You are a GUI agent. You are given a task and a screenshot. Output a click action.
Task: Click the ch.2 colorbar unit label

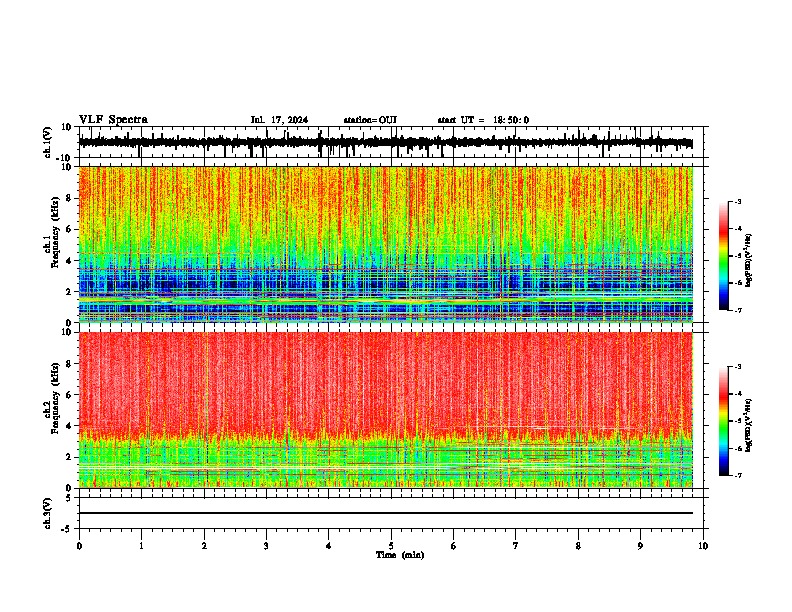pyautogui.click(x=748, y=425)
